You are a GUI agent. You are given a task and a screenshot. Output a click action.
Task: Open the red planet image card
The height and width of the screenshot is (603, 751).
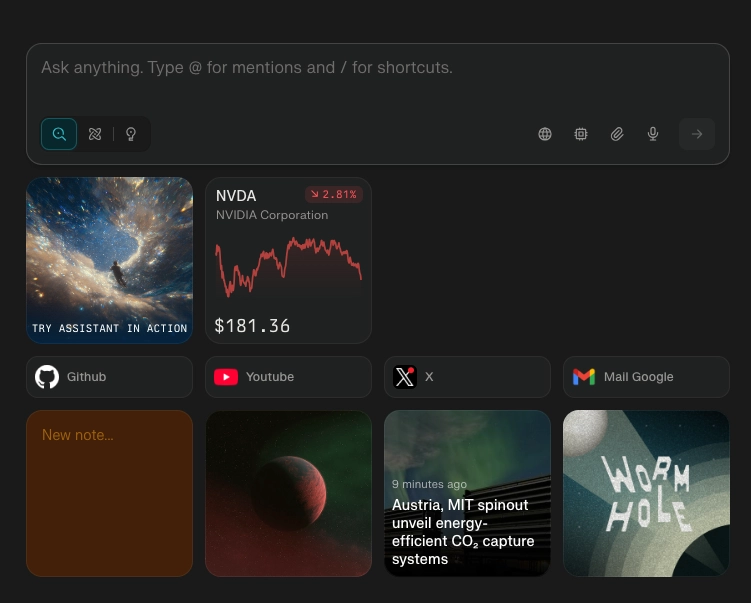click(288, 493)
